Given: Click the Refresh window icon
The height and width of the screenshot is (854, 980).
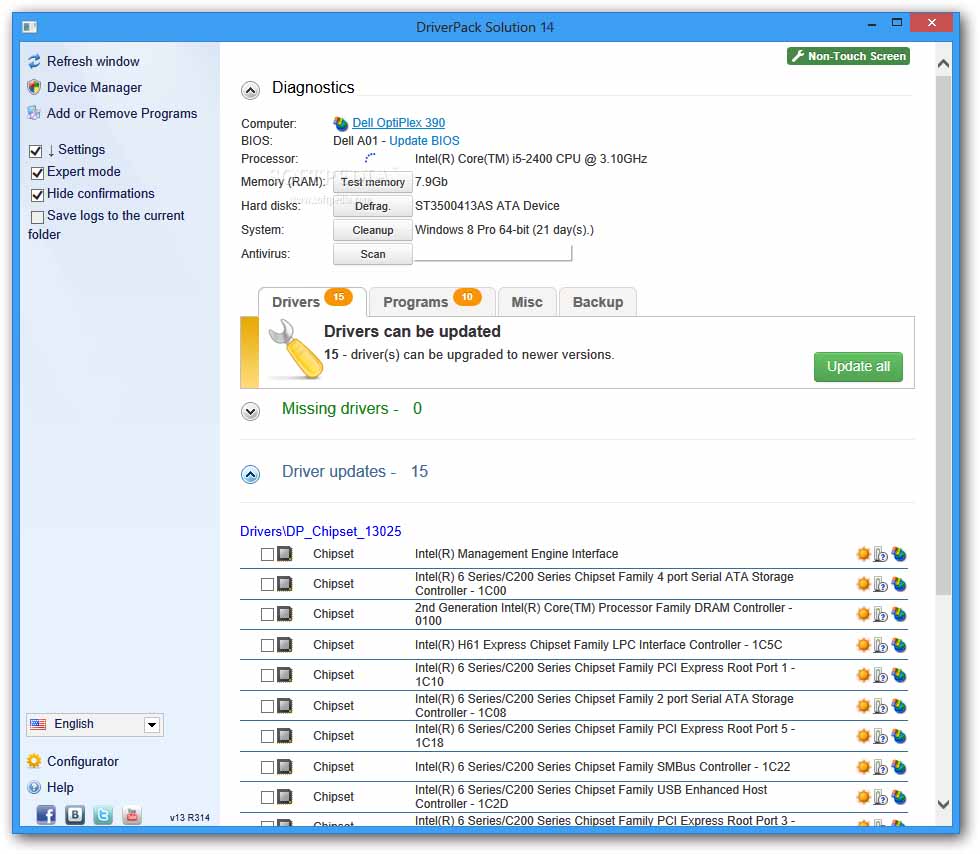Looking at the screenshot, I should click(34, 61).
